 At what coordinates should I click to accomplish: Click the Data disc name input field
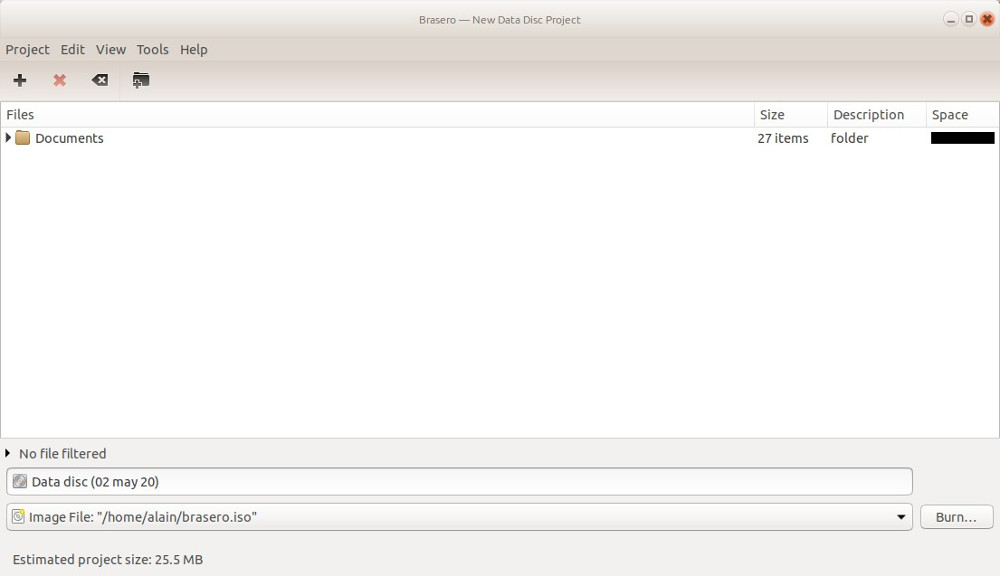tap(459, 482)
